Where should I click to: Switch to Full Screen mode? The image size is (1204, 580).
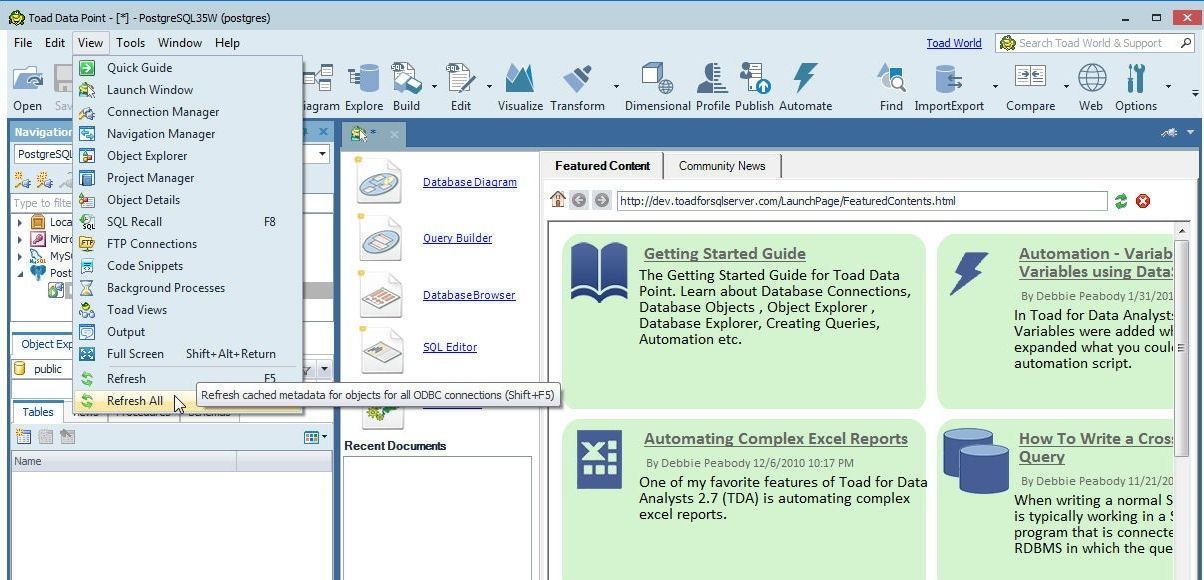click(188, 354)
